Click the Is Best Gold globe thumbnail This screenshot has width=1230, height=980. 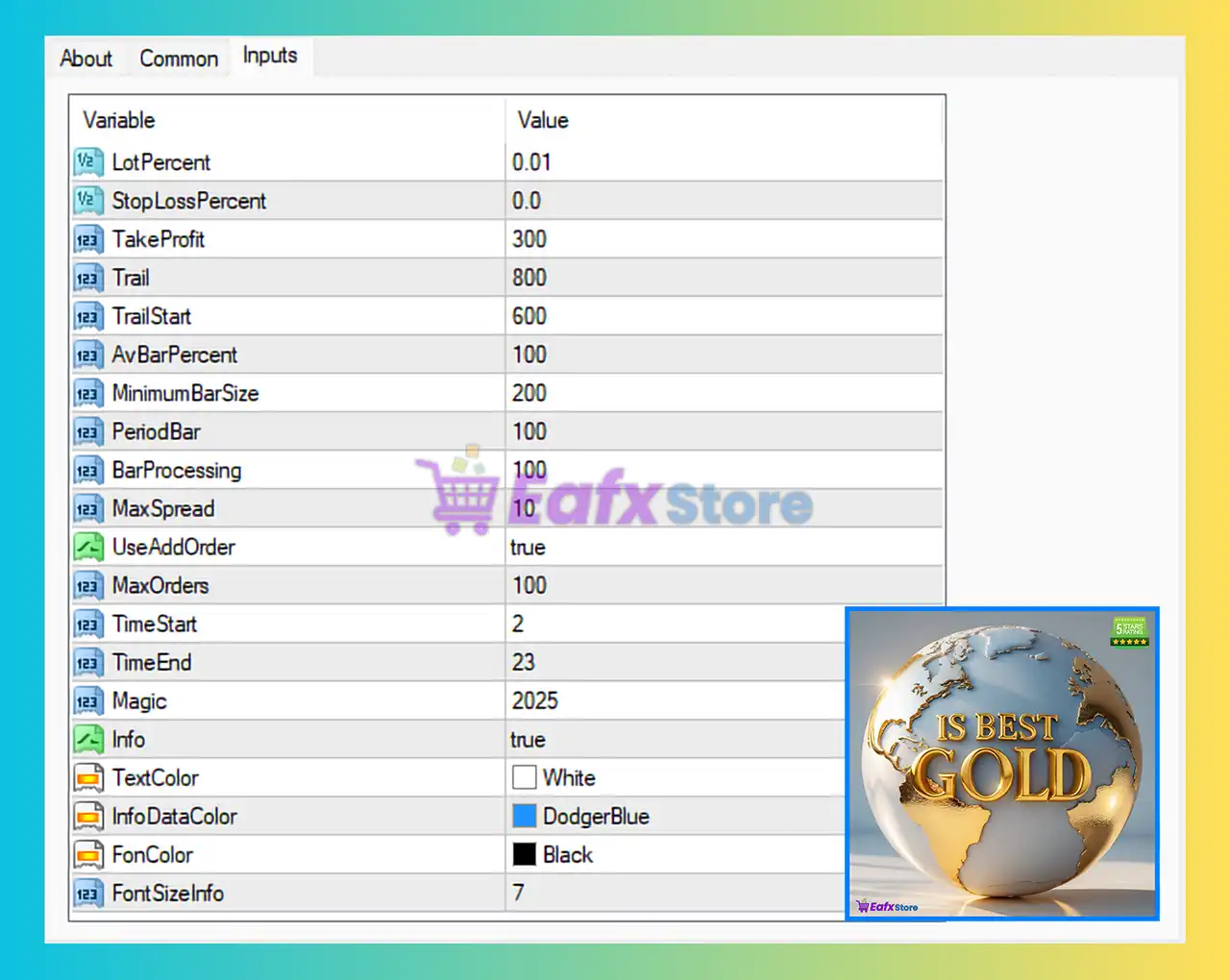pyautogui.click(x=1002, y=763)
